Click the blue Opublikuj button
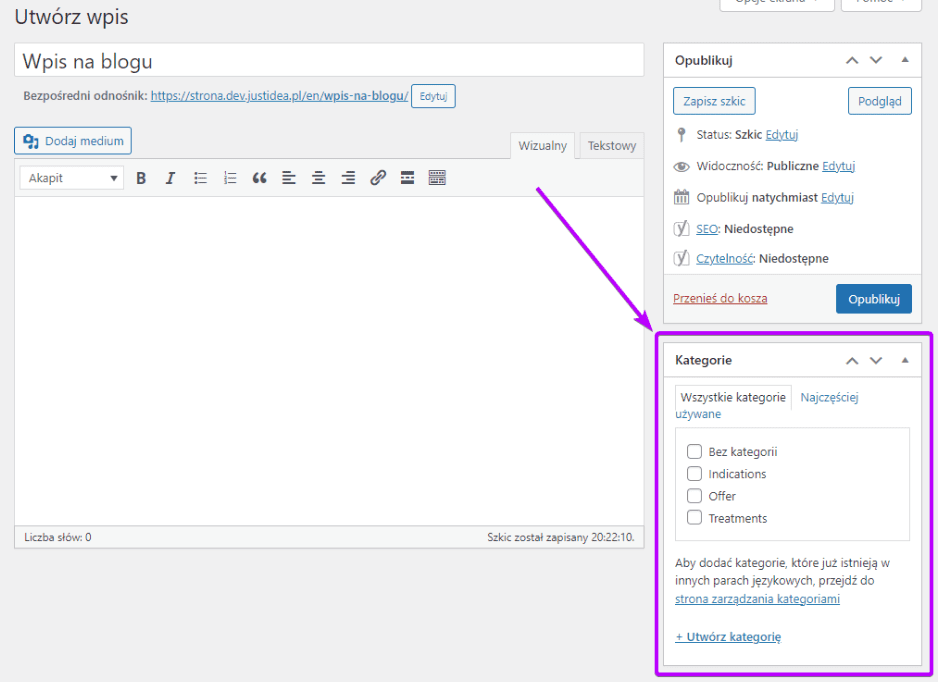The image size is (938, 682). (873, 299)
